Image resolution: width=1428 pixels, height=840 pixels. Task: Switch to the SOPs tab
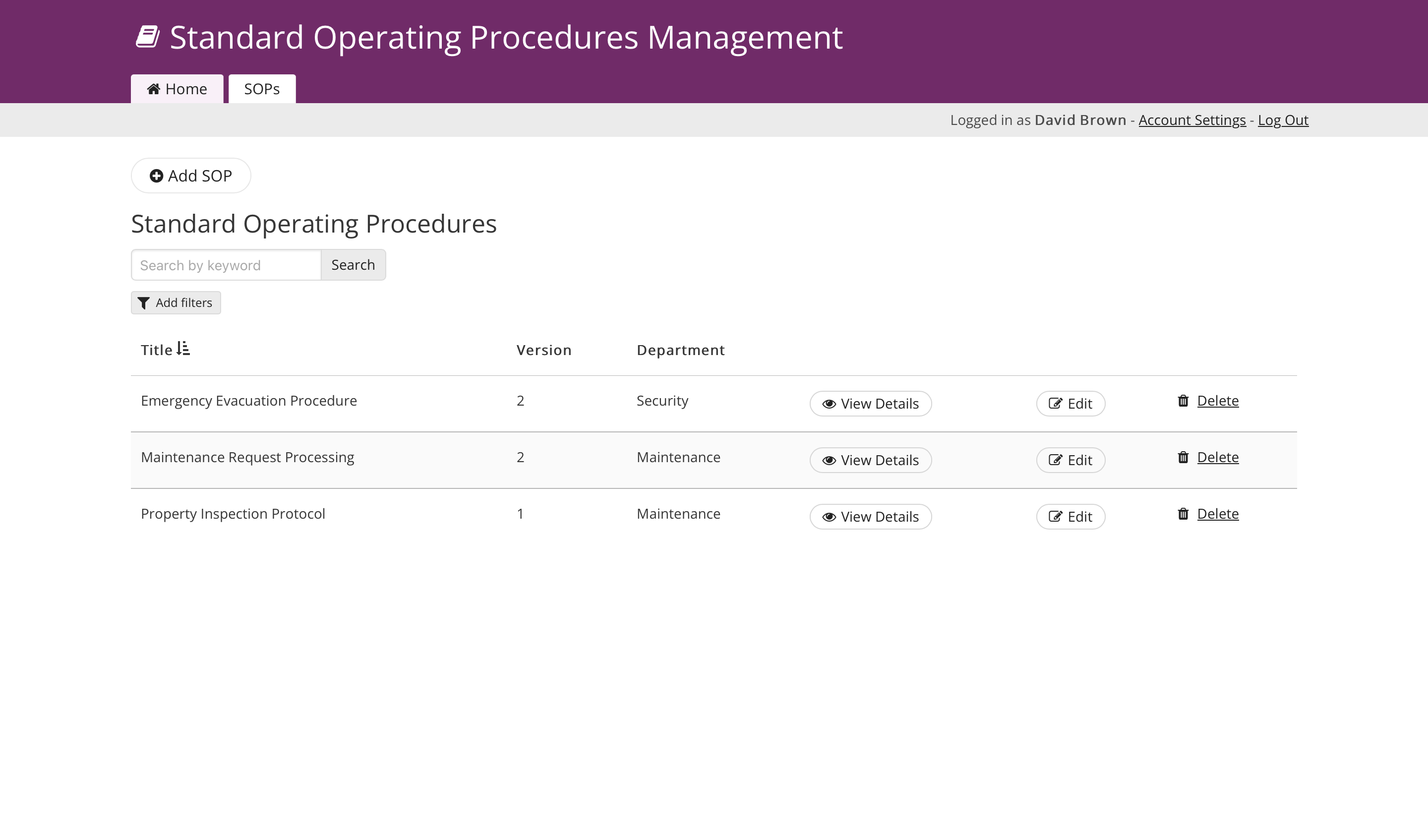[262, 89]
